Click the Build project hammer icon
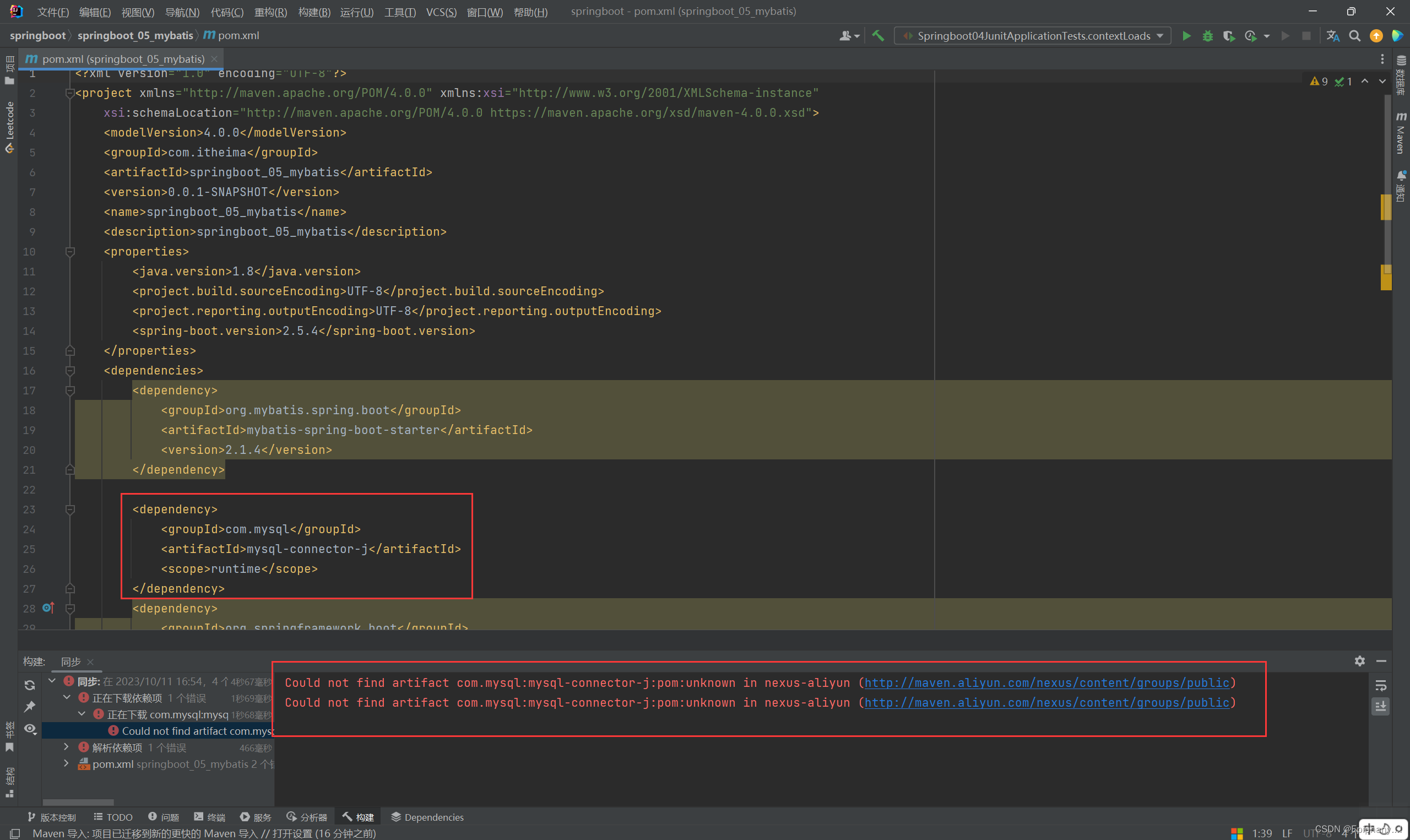Viewport: 1410px width, 840px height. point(877,36)
